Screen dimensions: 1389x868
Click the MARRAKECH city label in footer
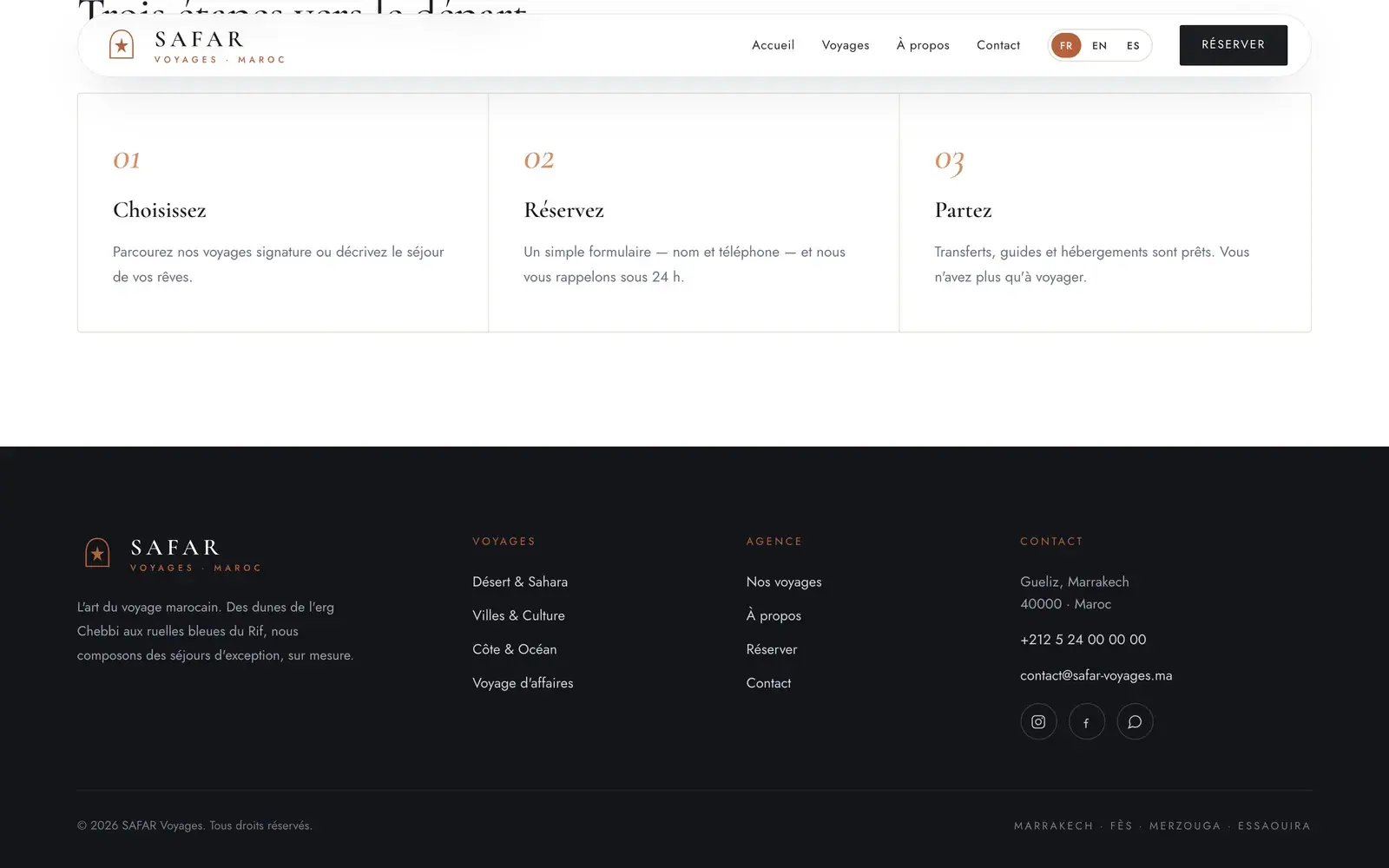[x=1053, y=825]
